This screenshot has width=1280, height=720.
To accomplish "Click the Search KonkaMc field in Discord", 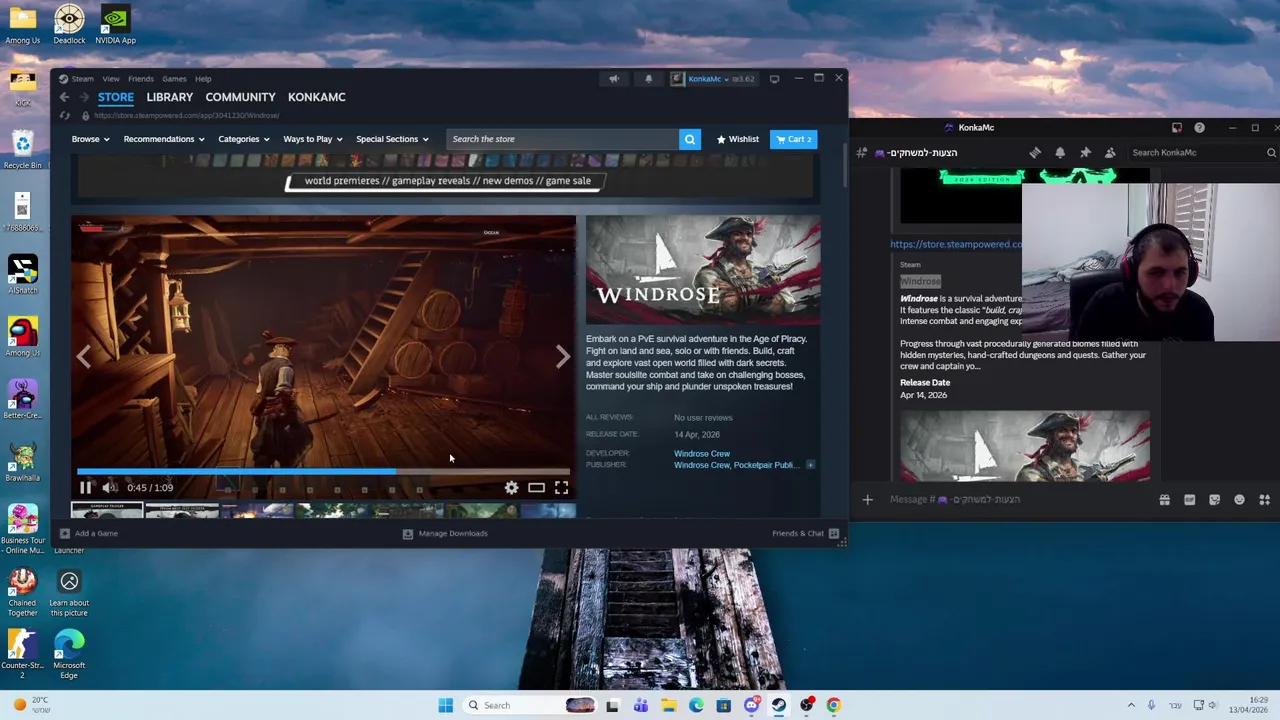I will [x=1203, y=153].
